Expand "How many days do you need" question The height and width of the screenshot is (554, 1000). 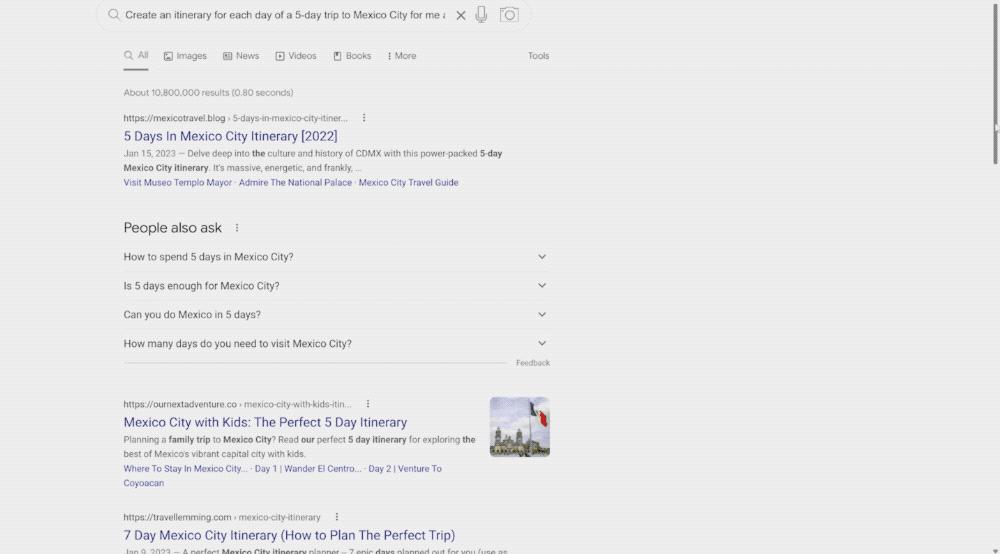pos(336,344)
